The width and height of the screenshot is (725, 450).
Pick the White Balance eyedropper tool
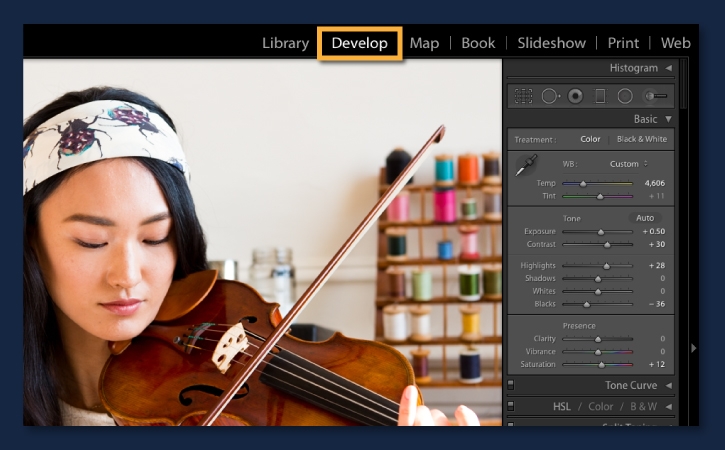point(526,165)
